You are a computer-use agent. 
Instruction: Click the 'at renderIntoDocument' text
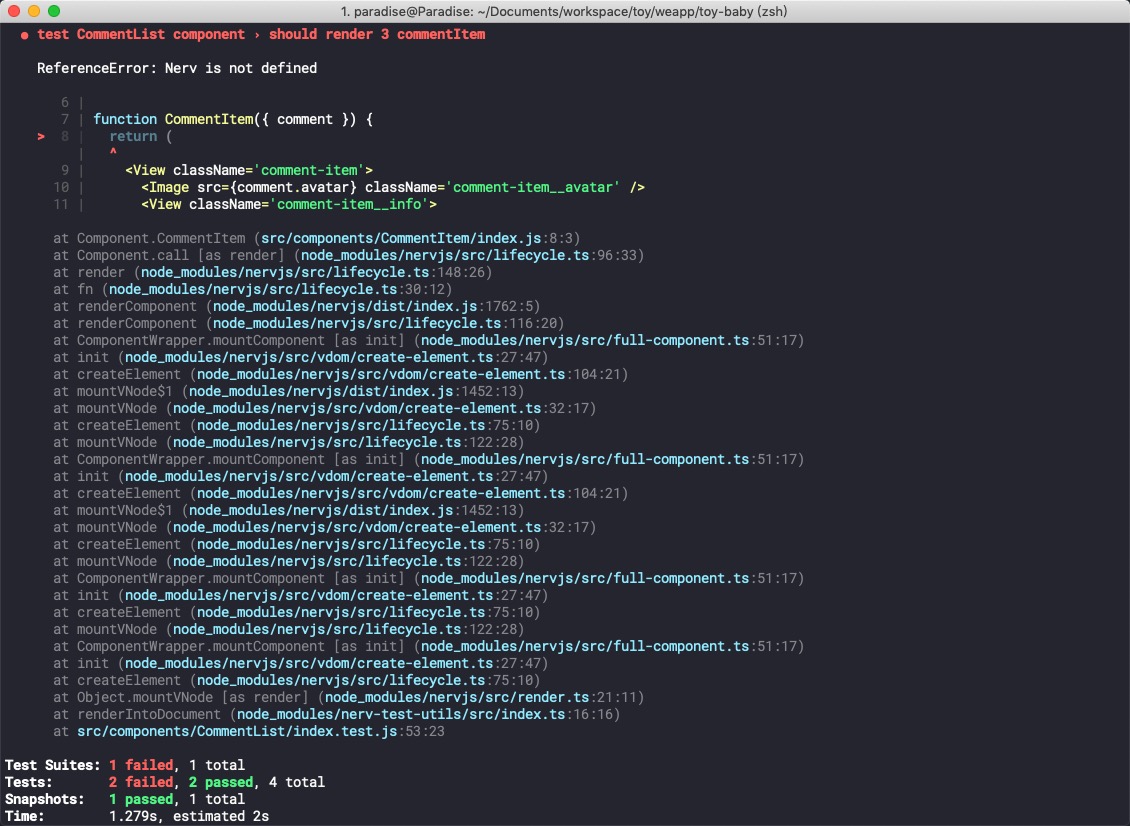click(x=137, y=714)
